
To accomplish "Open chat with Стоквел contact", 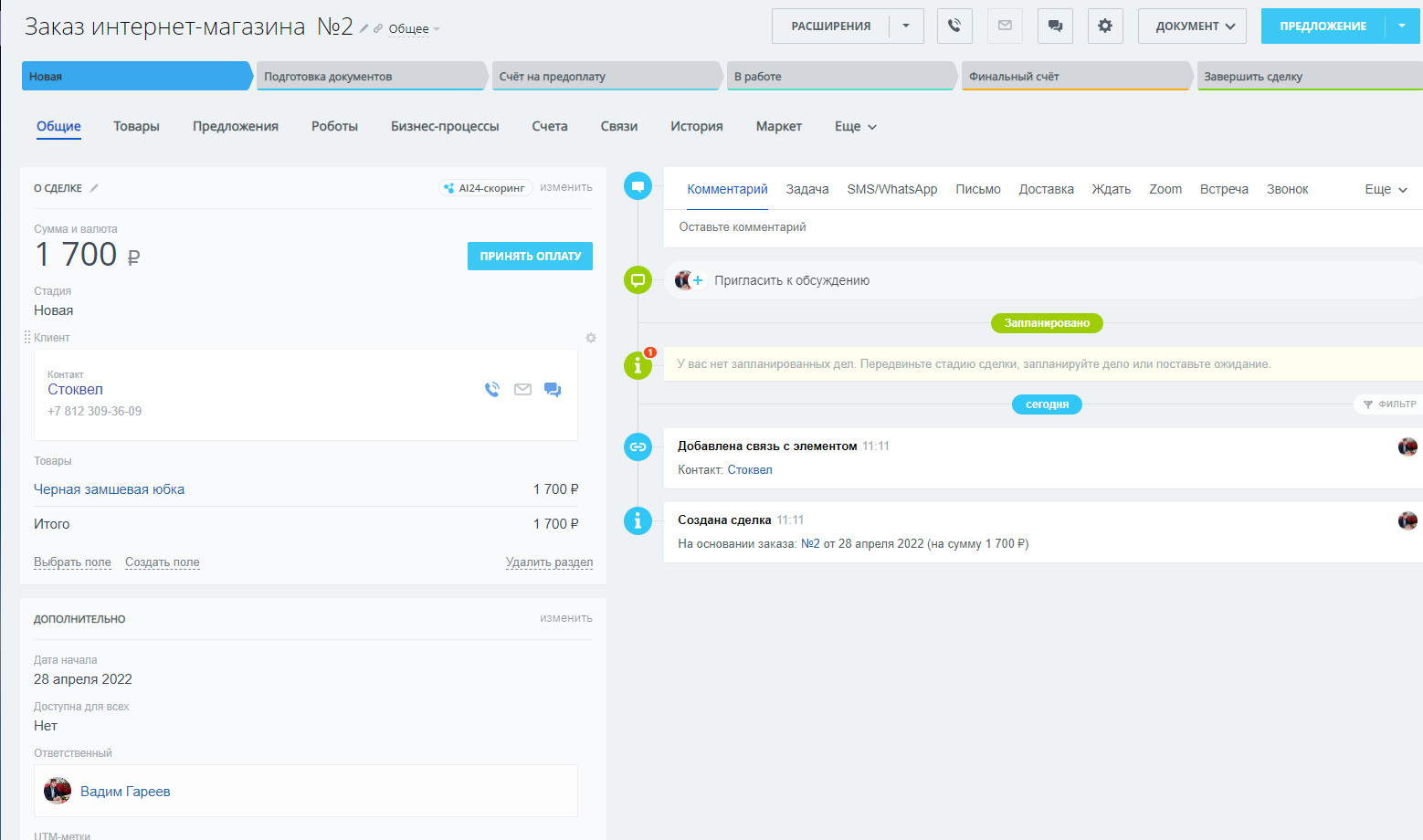I will (553, 390).
